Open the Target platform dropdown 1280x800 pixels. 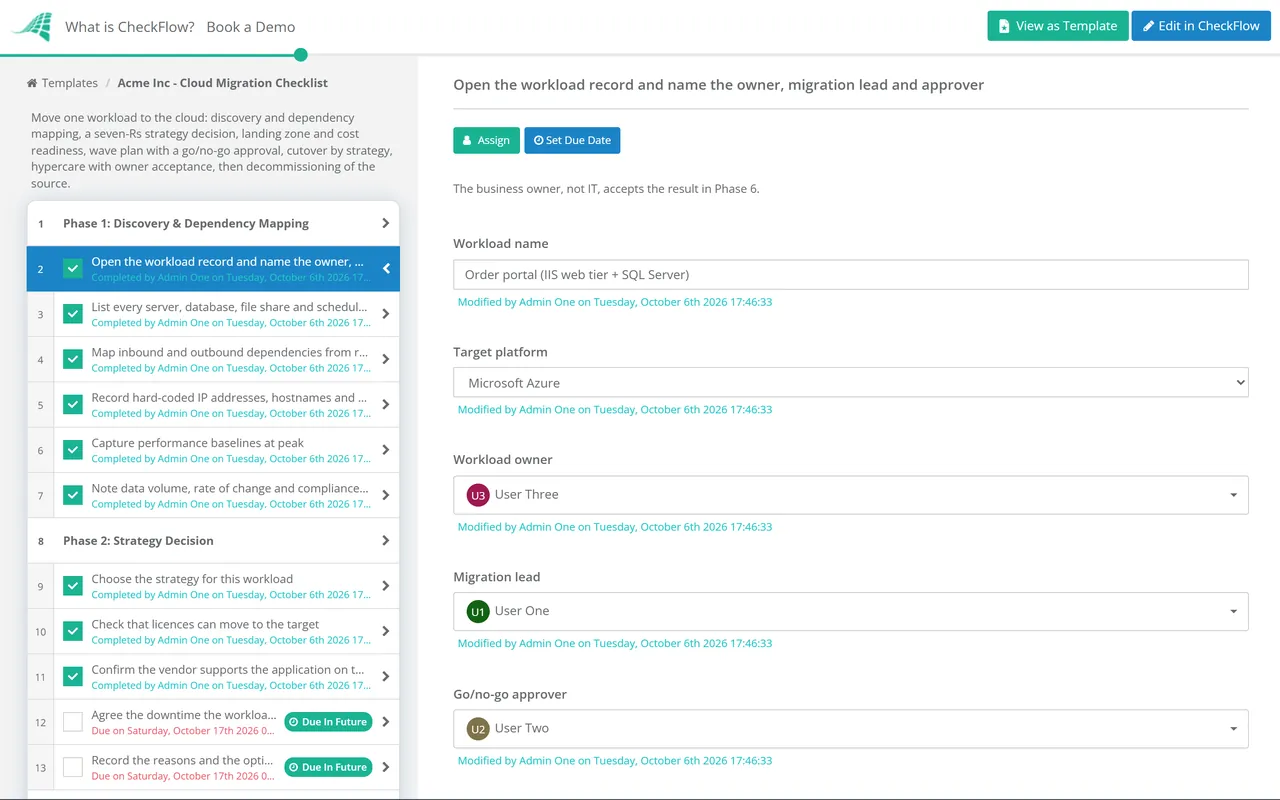(851, 382)
